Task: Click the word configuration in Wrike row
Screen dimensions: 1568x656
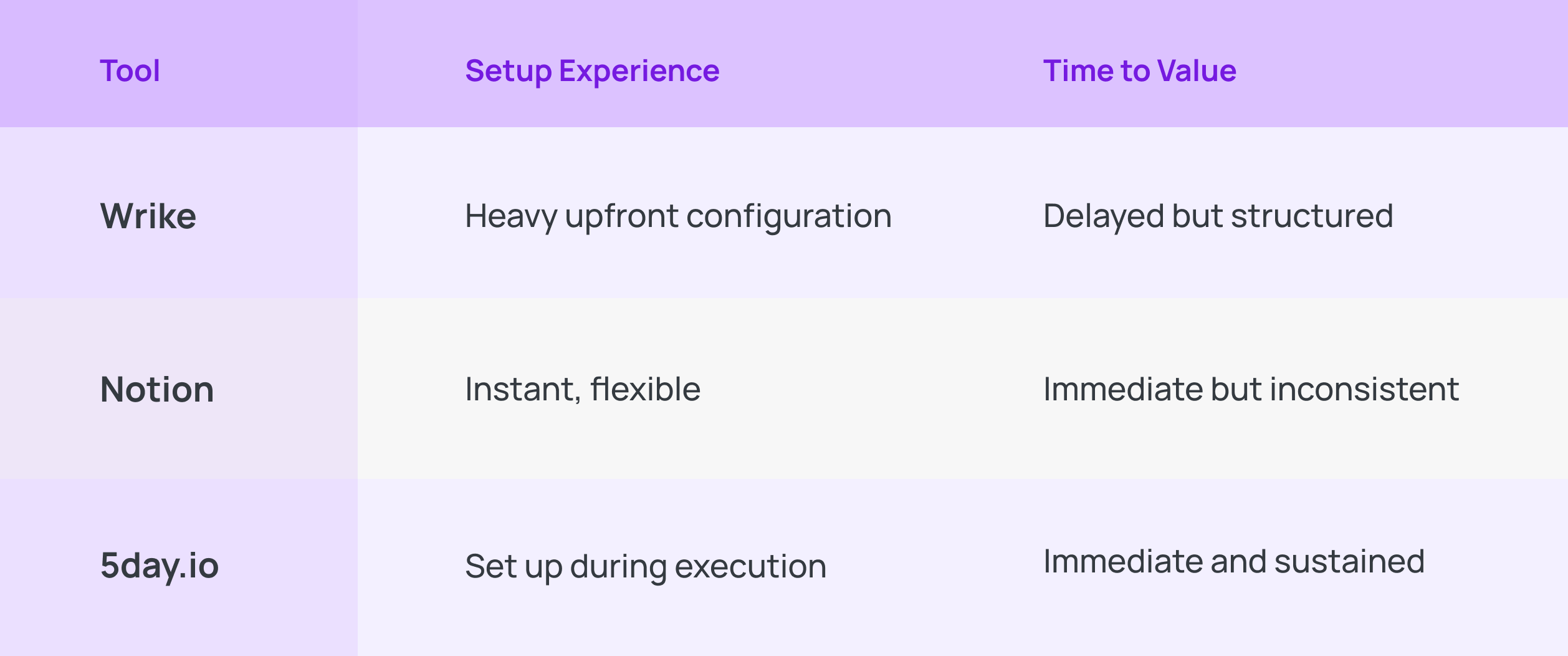Action: (788, 217)
